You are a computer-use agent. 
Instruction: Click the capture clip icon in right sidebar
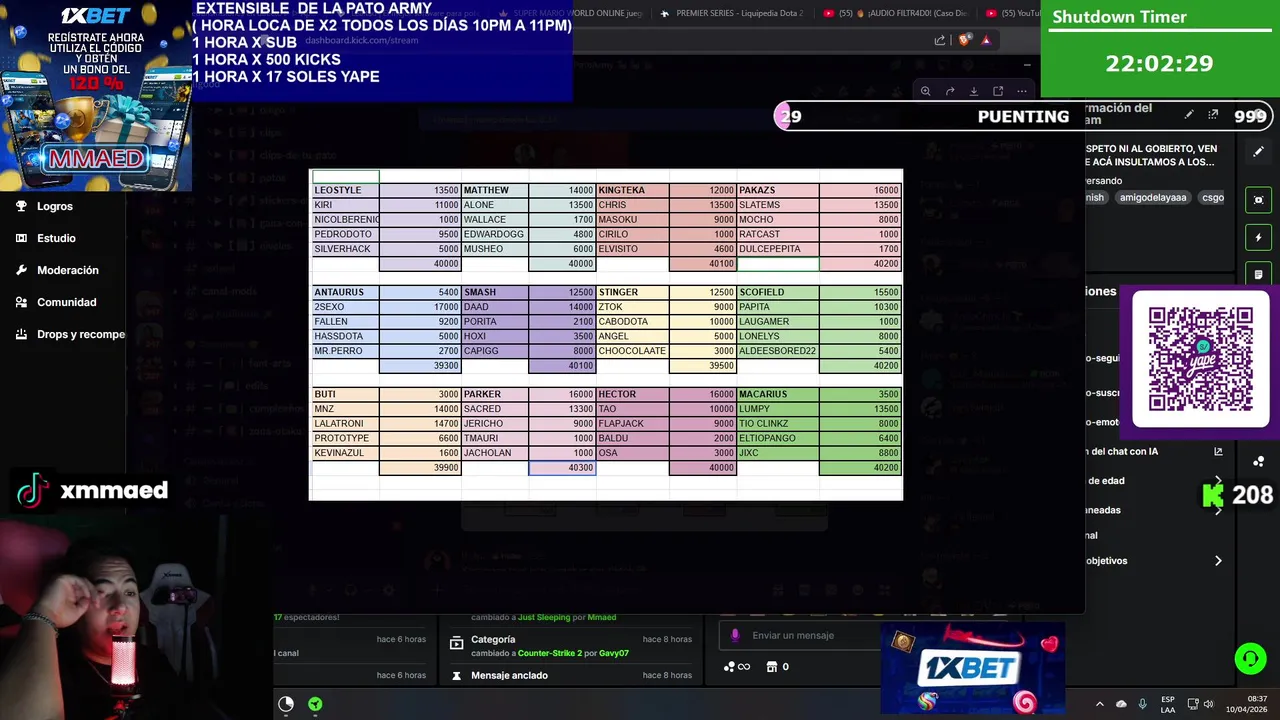point(1259,200)
